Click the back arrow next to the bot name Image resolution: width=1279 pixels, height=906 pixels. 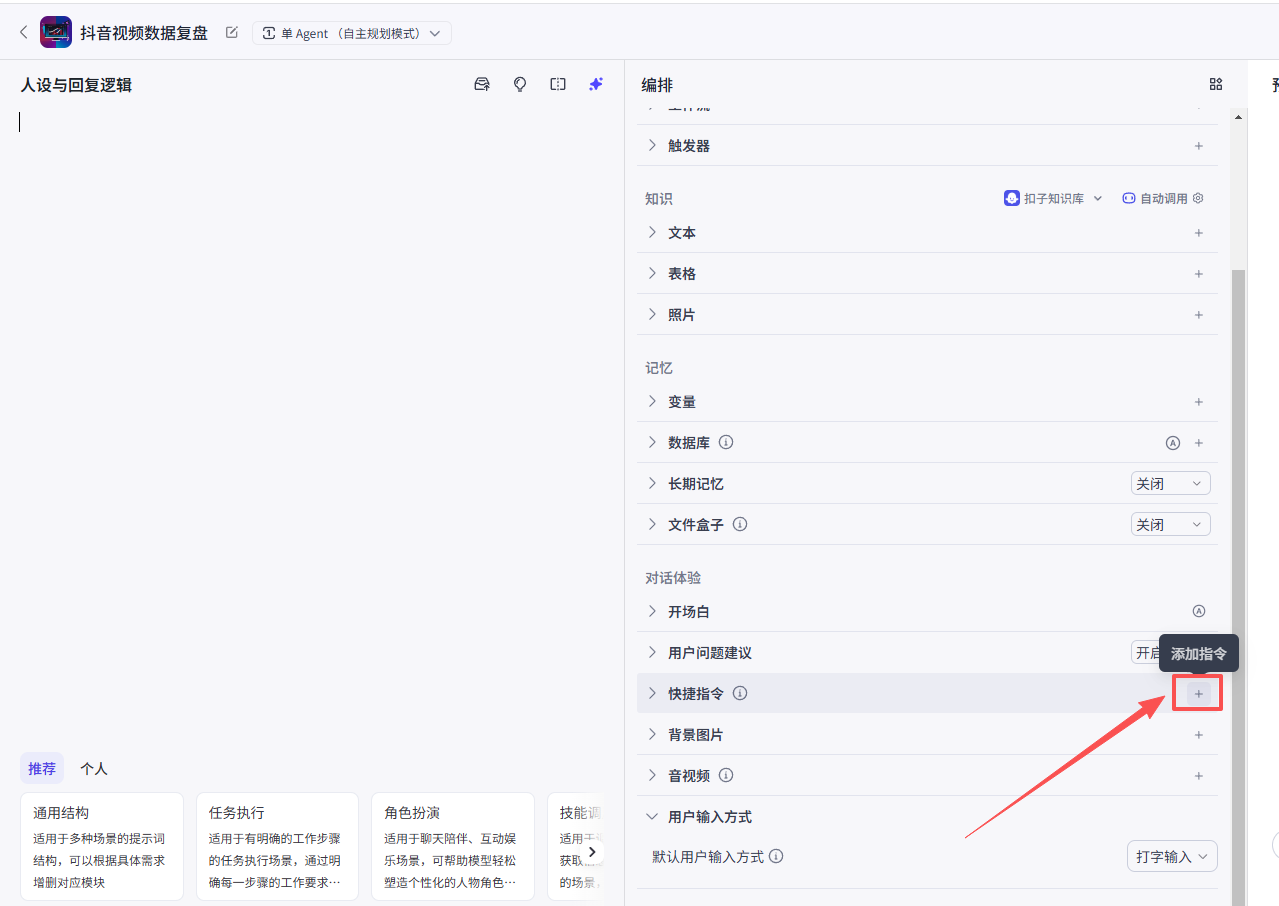23,33
